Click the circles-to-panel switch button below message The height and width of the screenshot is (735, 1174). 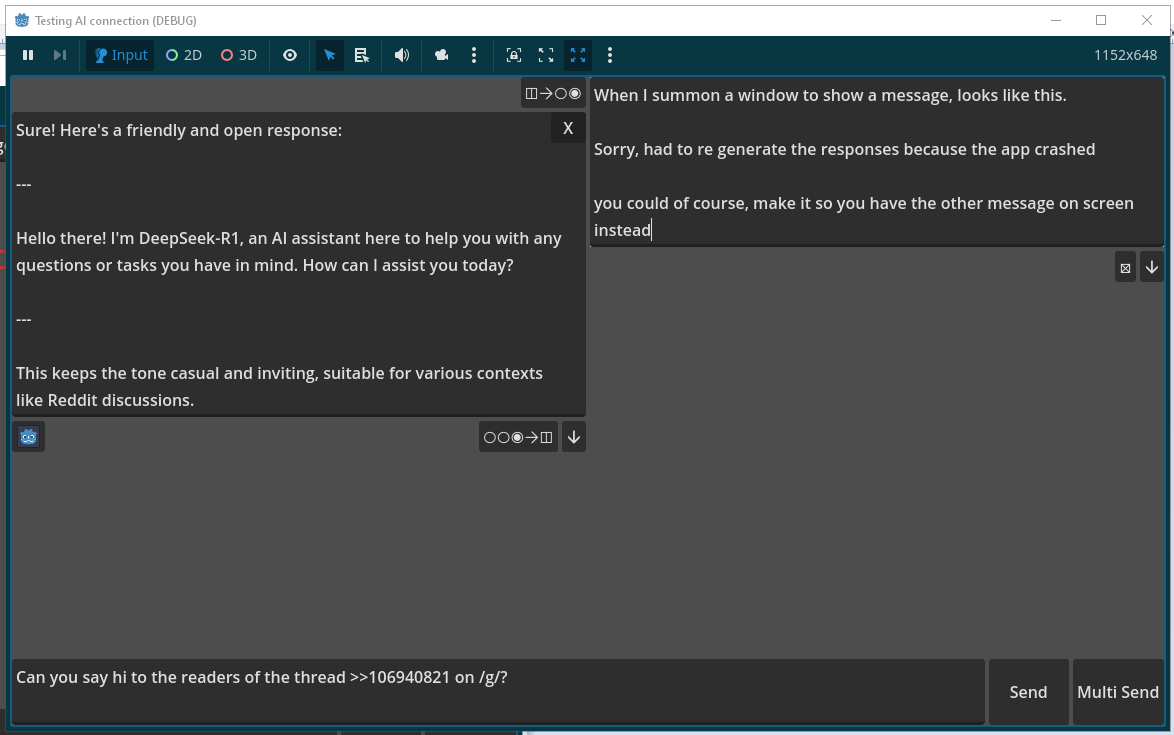518,437
